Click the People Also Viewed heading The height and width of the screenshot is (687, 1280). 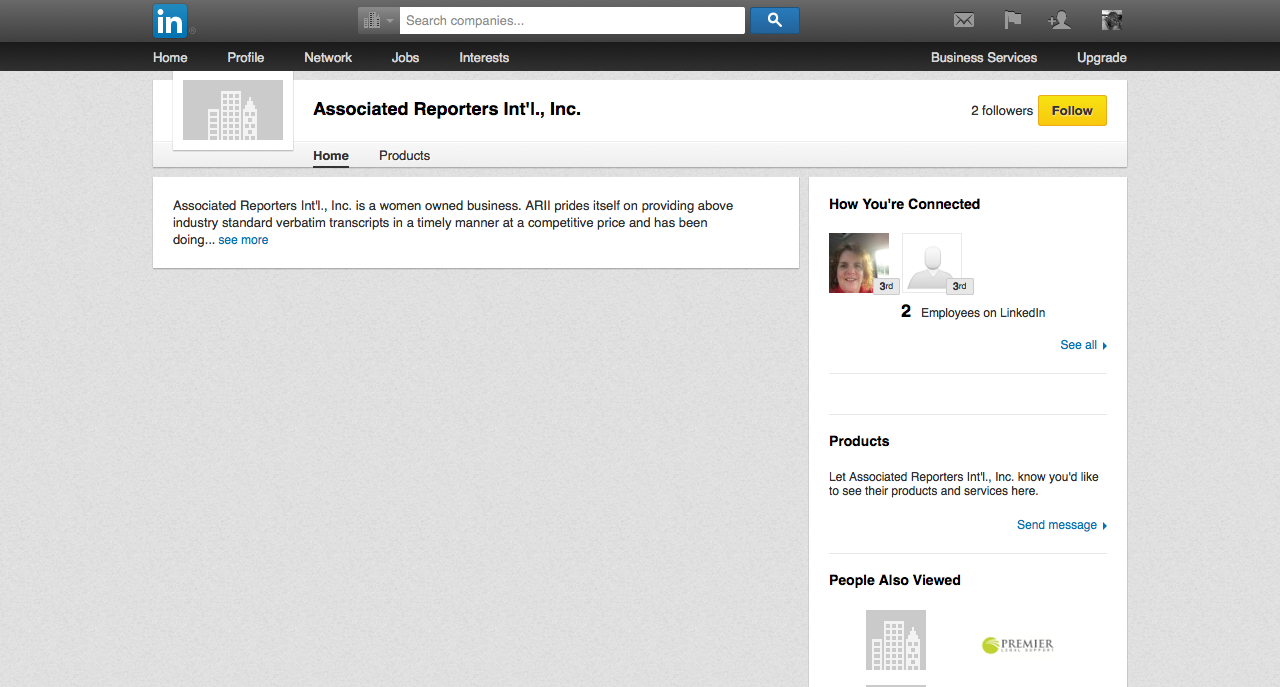895,580
